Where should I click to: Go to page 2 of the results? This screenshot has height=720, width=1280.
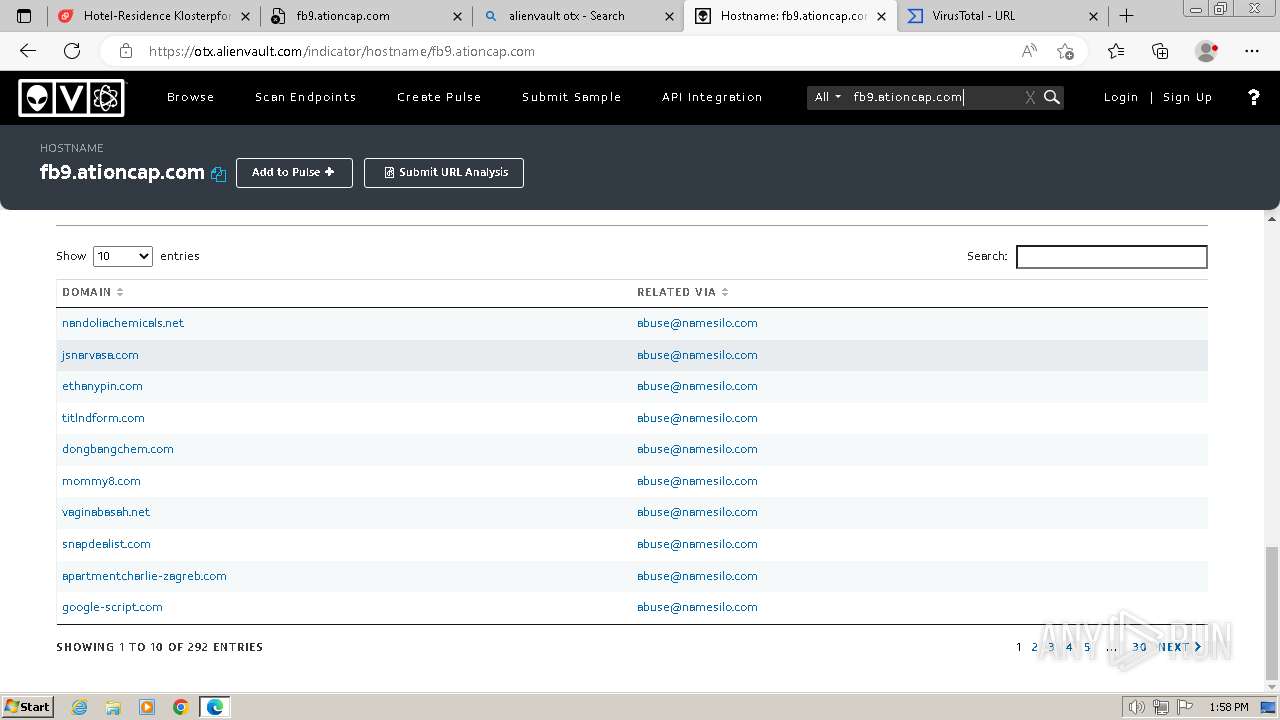1035,647
